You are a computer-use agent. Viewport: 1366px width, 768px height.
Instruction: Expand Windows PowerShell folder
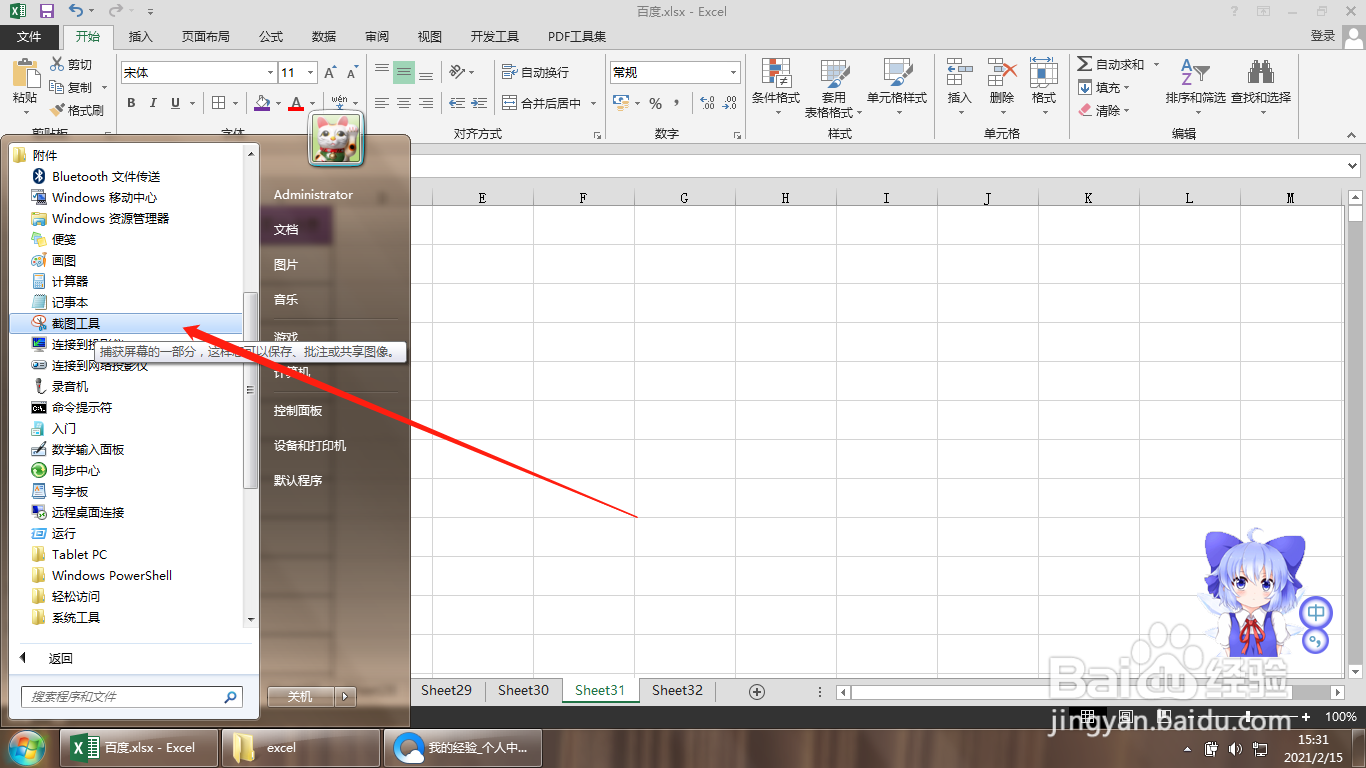pyautogui.click(x=101, y=575)
